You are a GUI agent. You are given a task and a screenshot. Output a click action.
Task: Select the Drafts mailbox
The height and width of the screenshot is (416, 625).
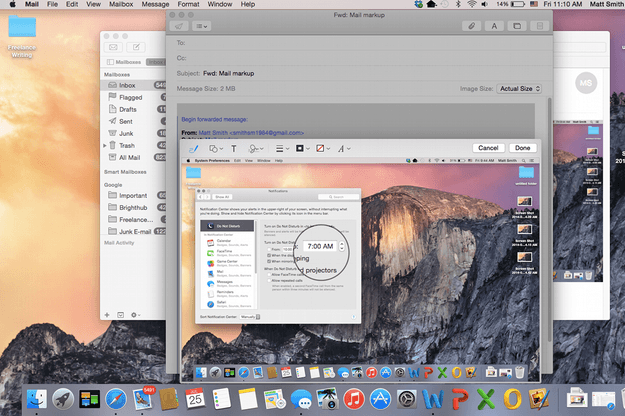coord(134,109)
